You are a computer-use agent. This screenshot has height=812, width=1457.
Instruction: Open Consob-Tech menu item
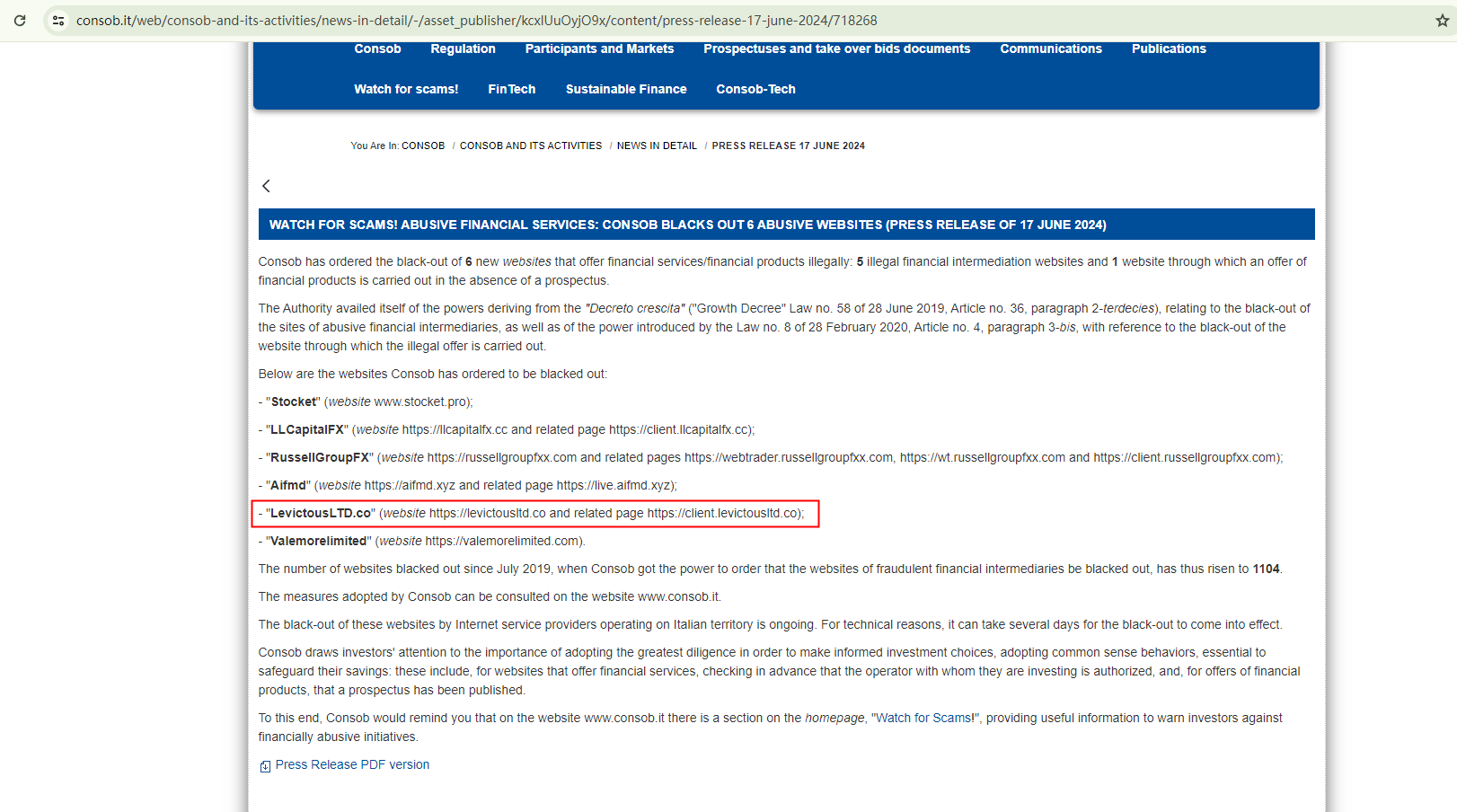[x=755, y=89]
